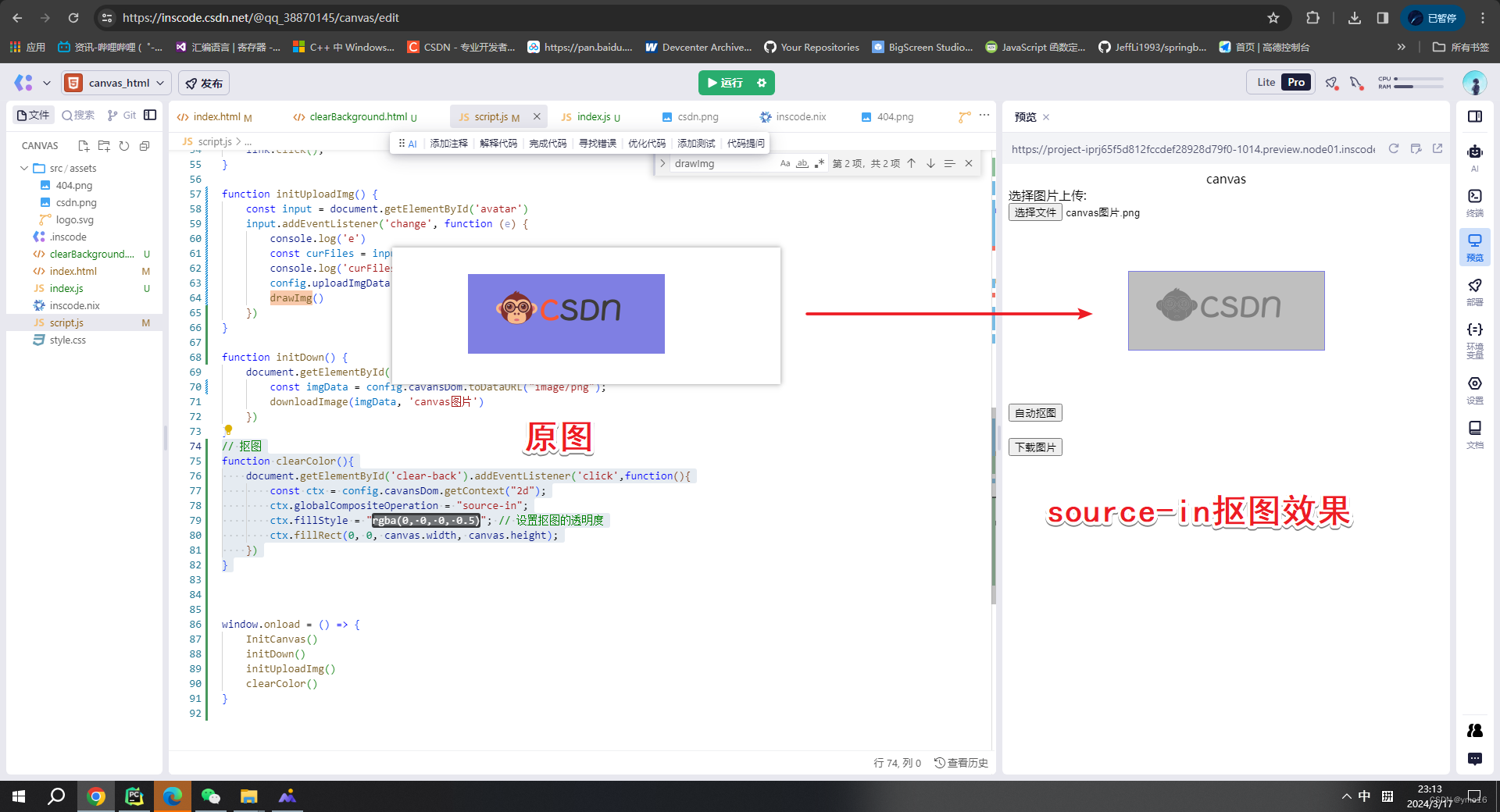This screenshot has height=812, width=1500.
Task: Create a new folder in CANVAS explorer
Action: [x=104, y=145]
